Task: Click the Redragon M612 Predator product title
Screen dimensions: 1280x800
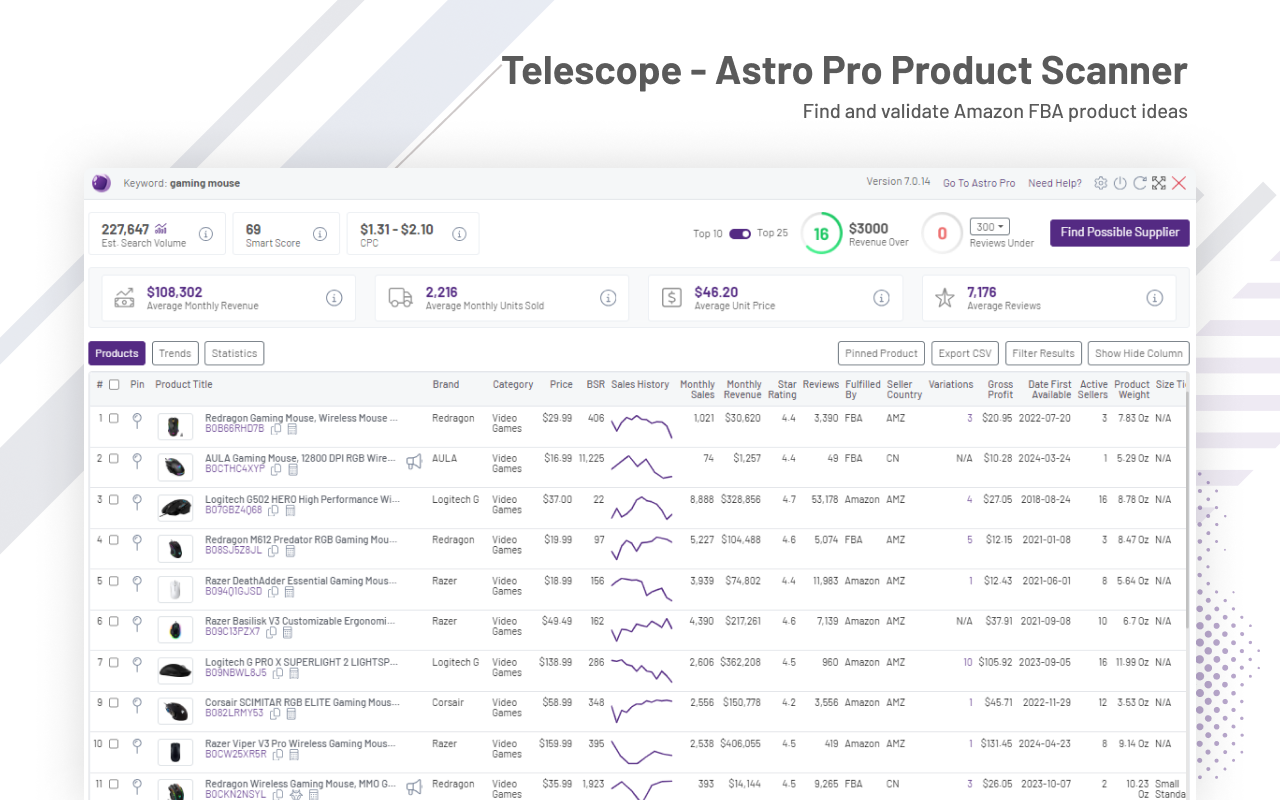Action: [x=301, y=540]
